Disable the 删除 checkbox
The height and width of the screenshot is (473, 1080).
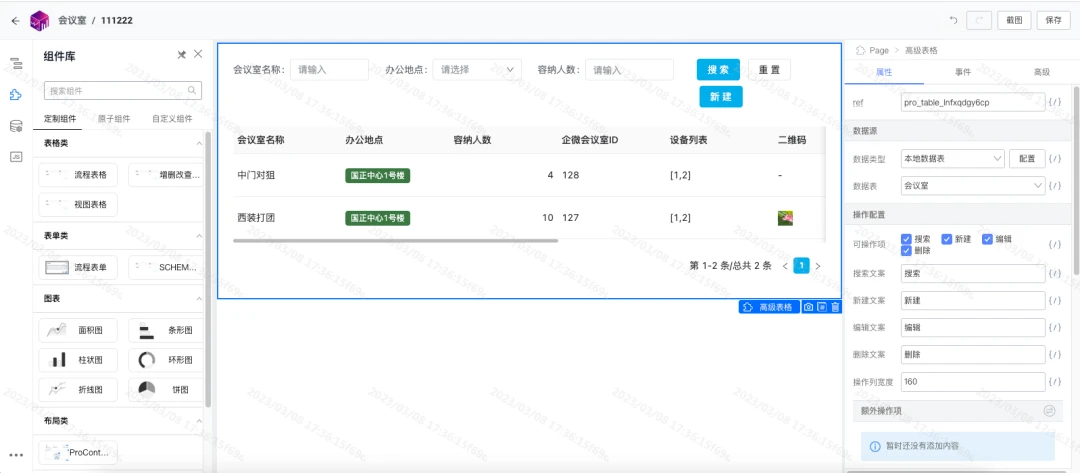(x=906, y=251)
